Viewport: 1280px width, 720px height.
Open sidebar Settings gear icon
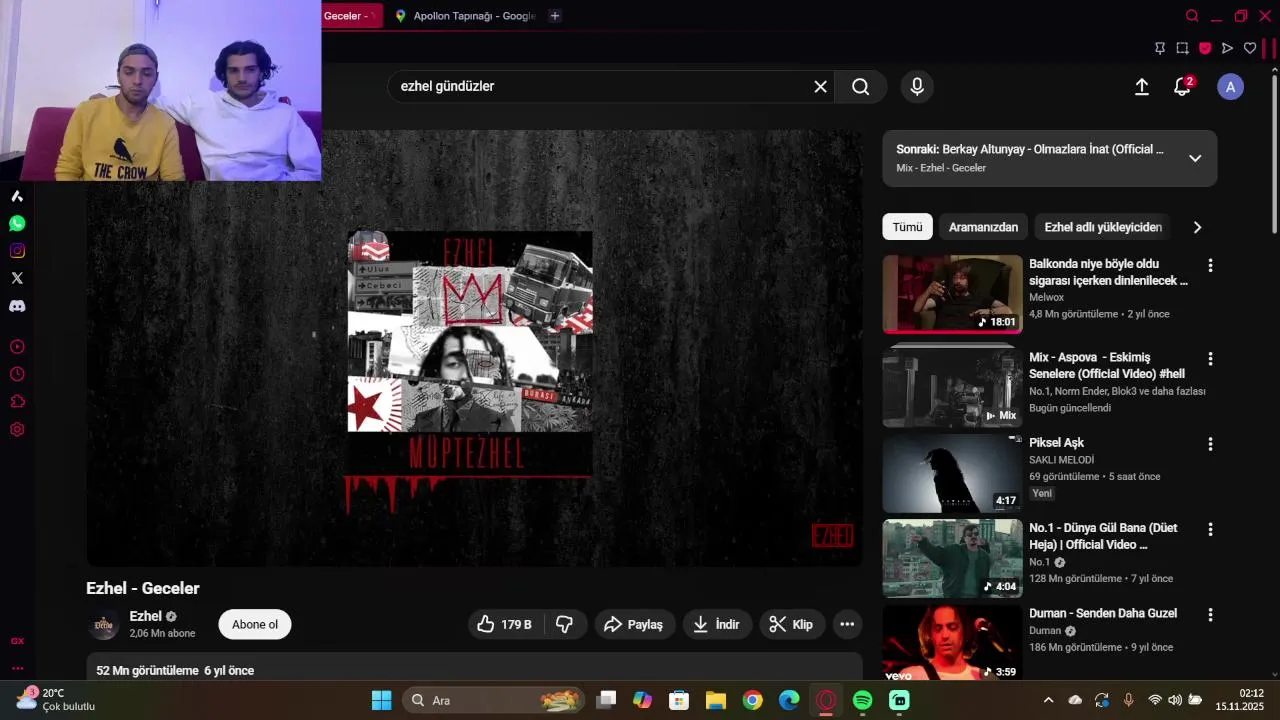tap(17, 430)
